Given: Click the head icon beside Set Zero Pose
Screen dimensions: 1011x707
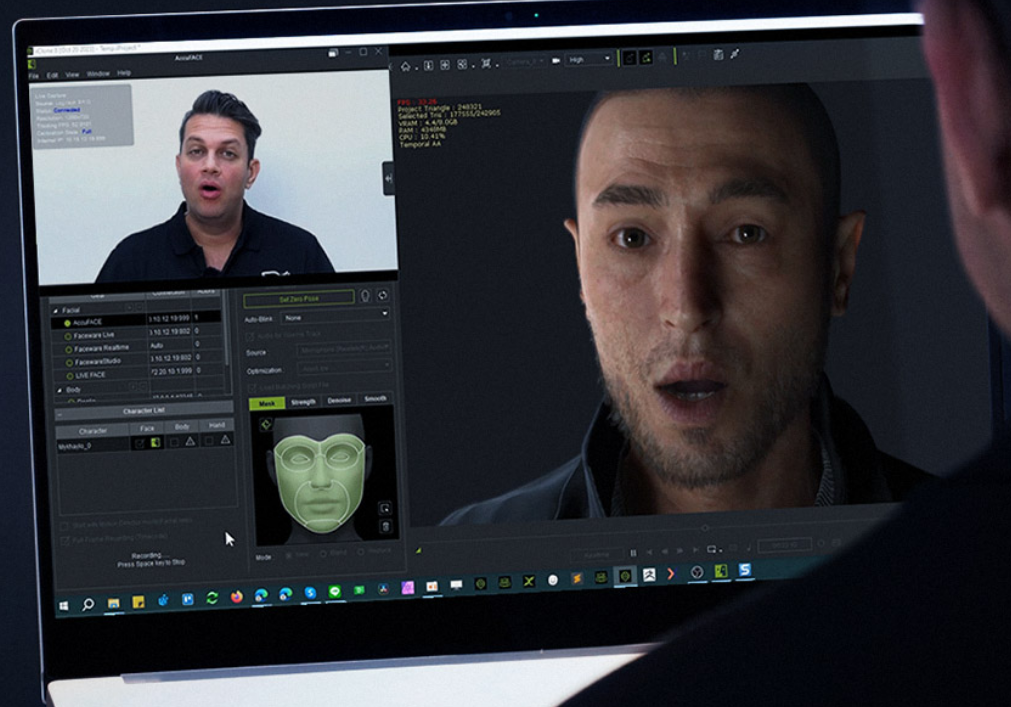Looking at the screenshot, I should (365, 296).
